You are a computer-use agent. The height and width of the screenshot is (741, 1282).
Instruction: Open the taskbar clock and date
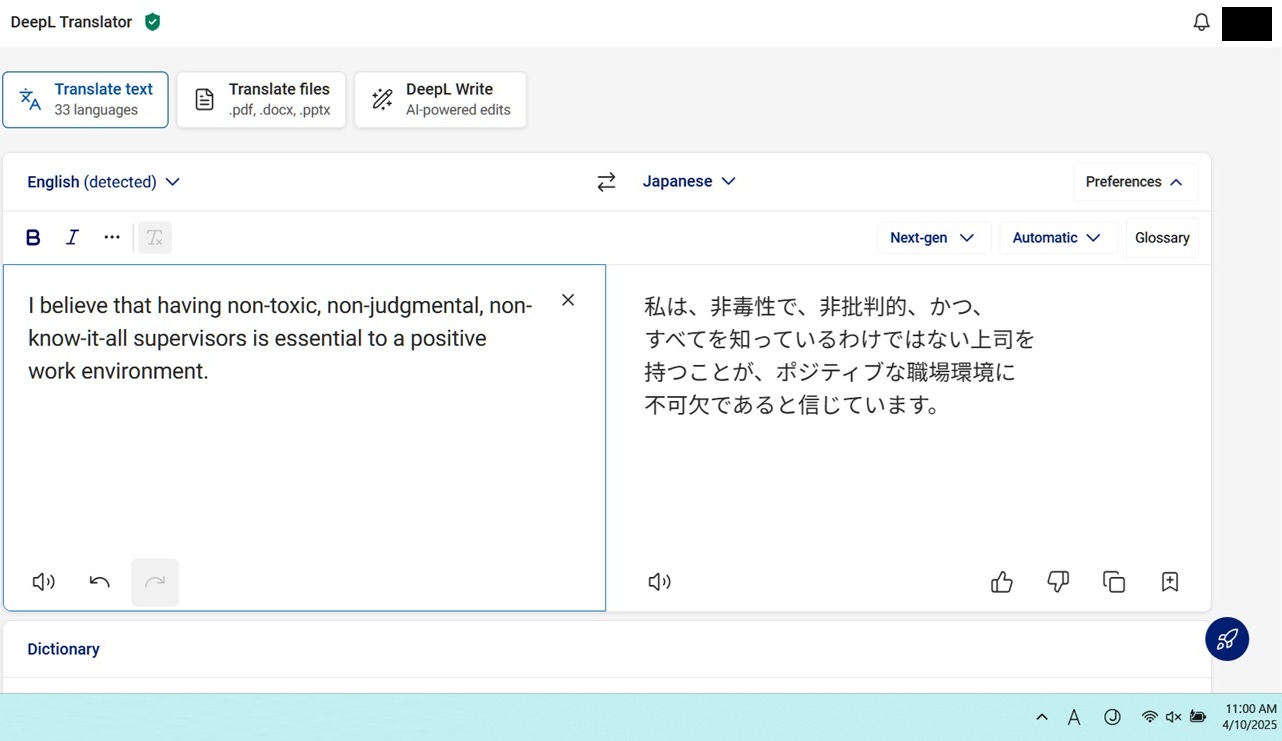click(1249, 717)
